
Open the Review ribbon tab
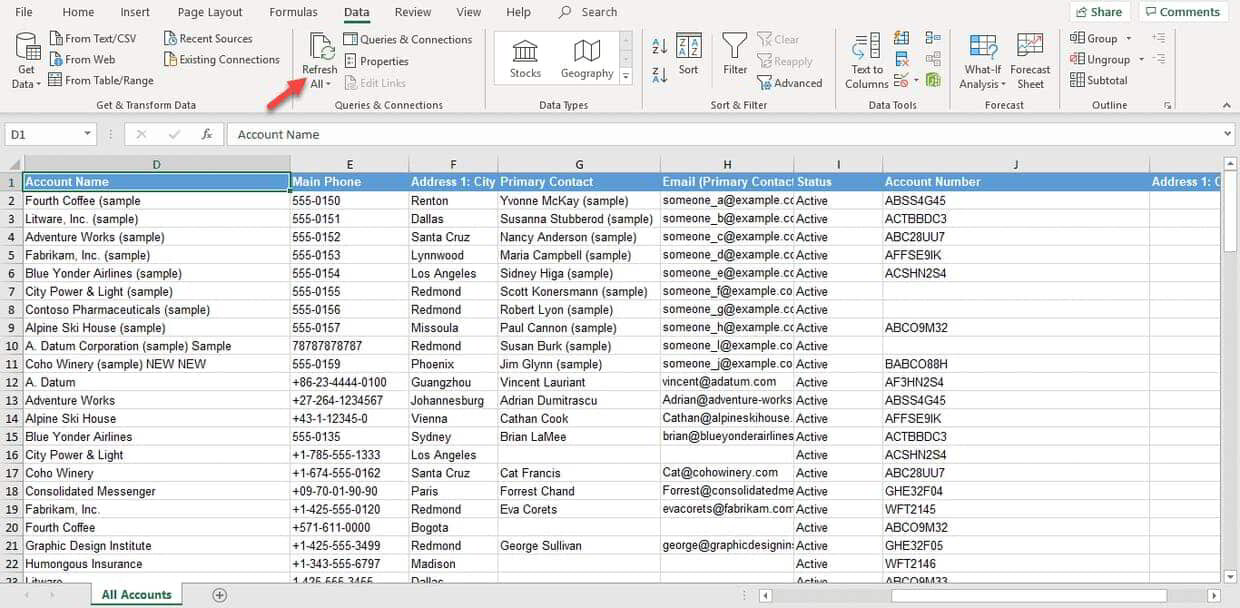[x=411, y=12]
